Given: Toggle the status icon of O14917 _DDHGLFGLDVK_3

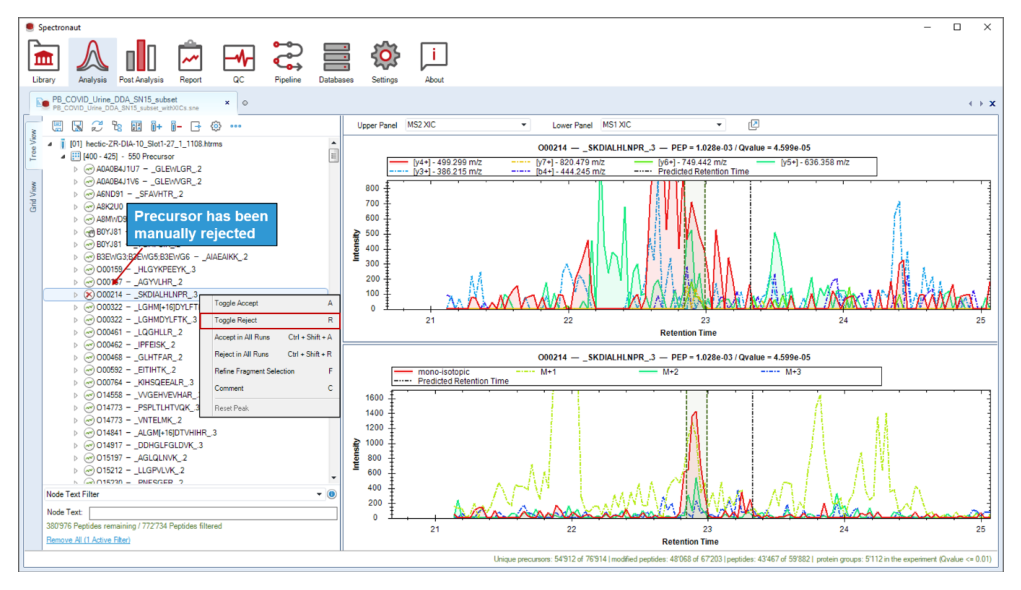Looking at the screenshot, I should pyautogui.click(x=89, y=445).
